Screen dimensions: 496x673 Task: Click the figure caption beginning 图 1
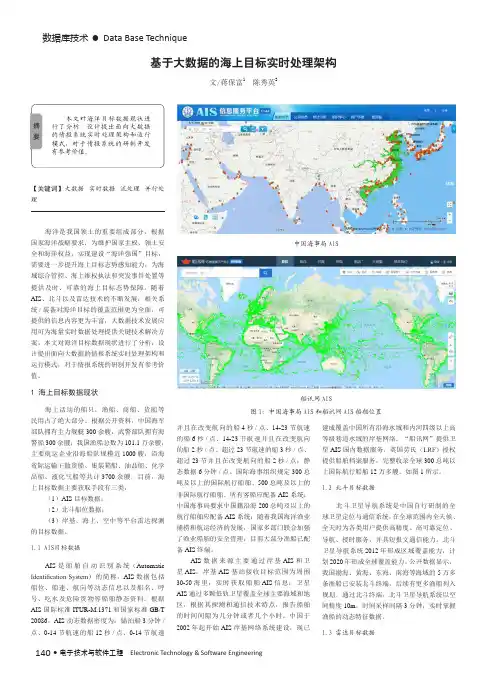(x=316, y=411)
